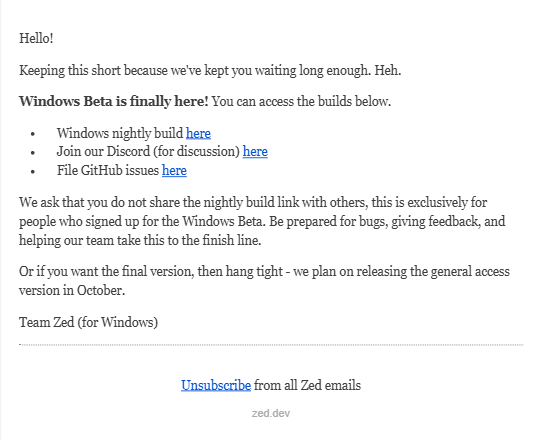Image resolution: width=539 pixels, height=440 pixels.
Task: Click the 'Join our Discord (for discussion)' text
Action: (x=148, y=152)
